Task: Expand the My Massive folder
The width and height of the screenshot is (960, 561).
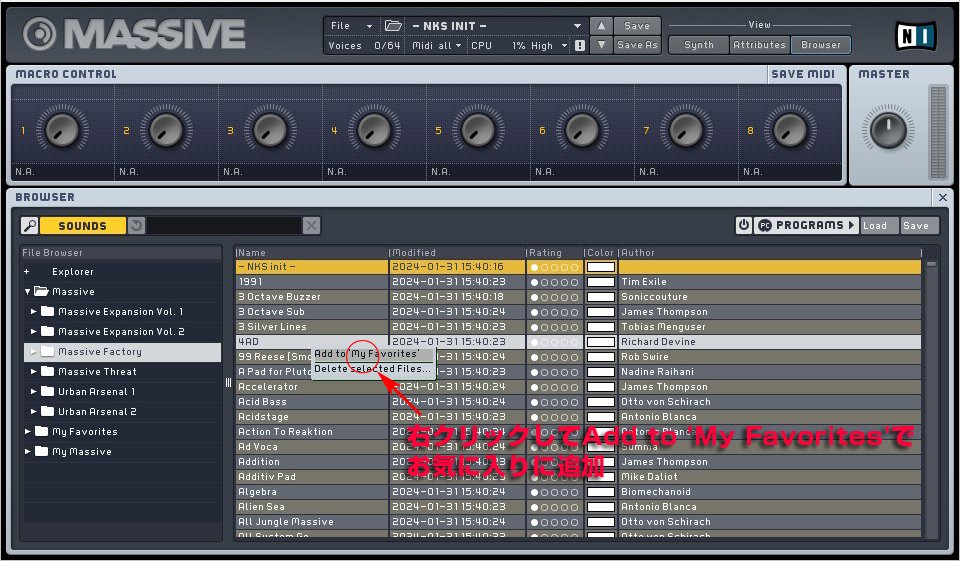Action: 28,451
